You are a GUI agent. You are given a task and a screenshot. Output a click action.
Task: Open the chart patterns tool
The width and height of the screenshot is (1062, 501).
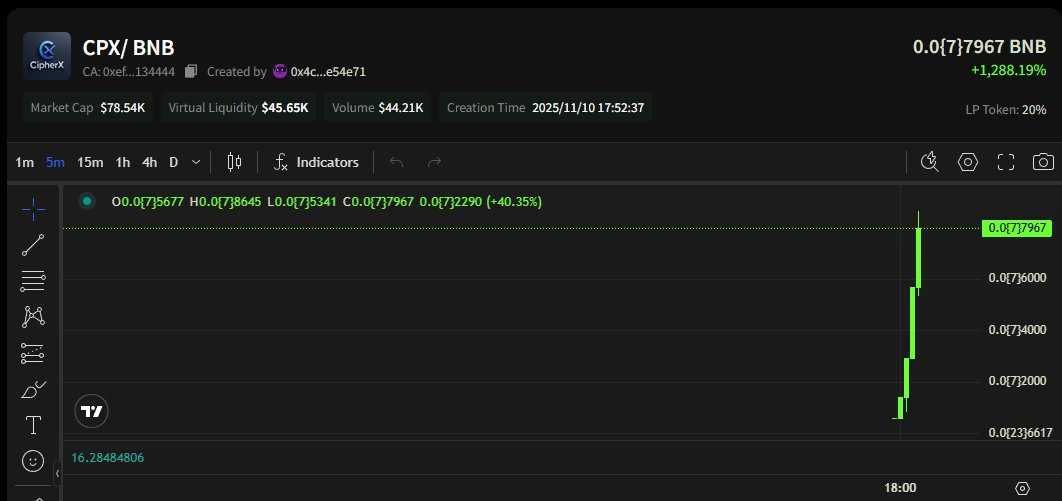click(33, 316)
